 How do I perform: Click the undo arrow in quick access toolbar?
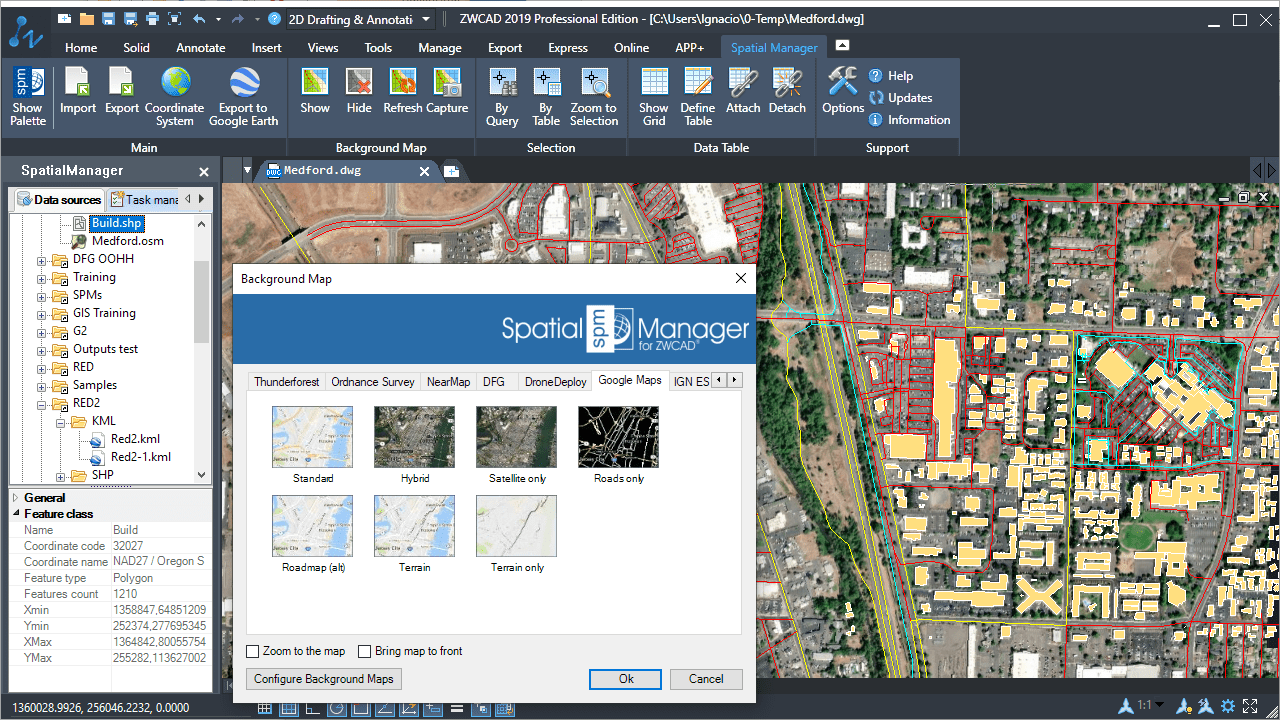[x=200, y=19]
